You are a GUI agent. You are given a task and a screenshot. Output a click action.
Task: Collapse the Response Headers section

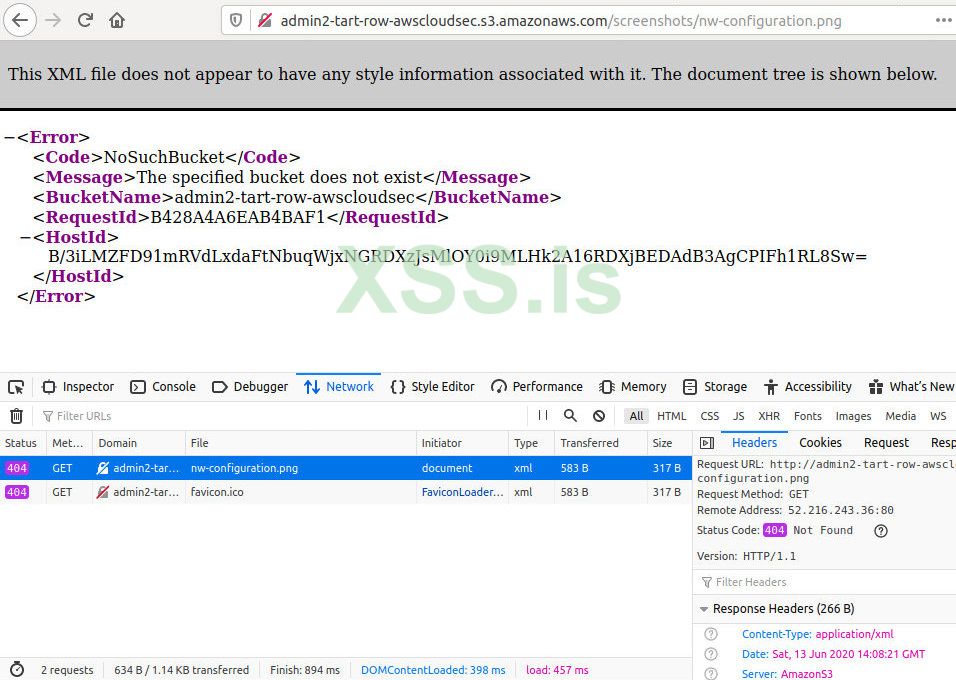pos(704,609)
